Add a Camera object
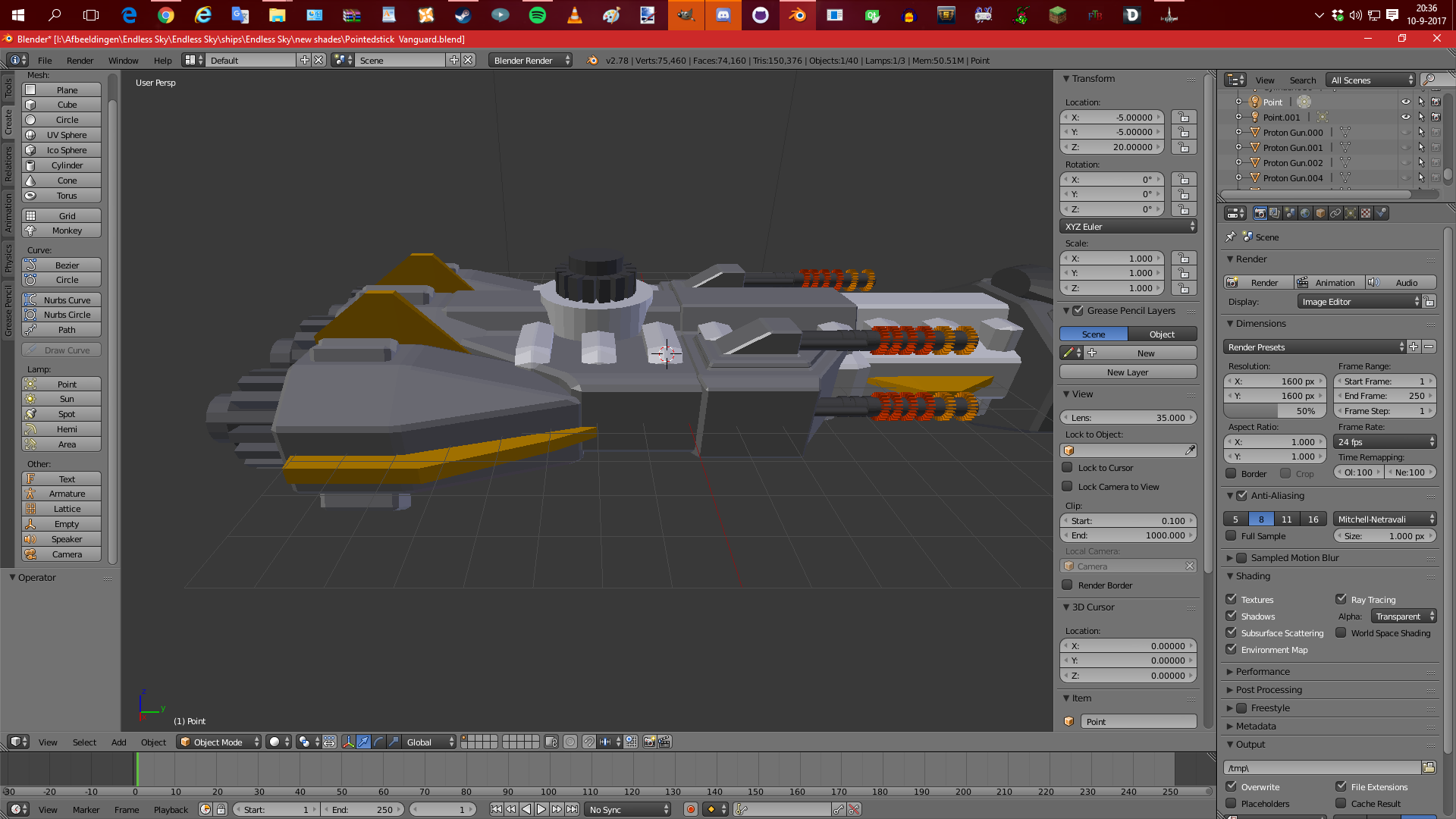The image size is (1456, 819). [66, 554]
